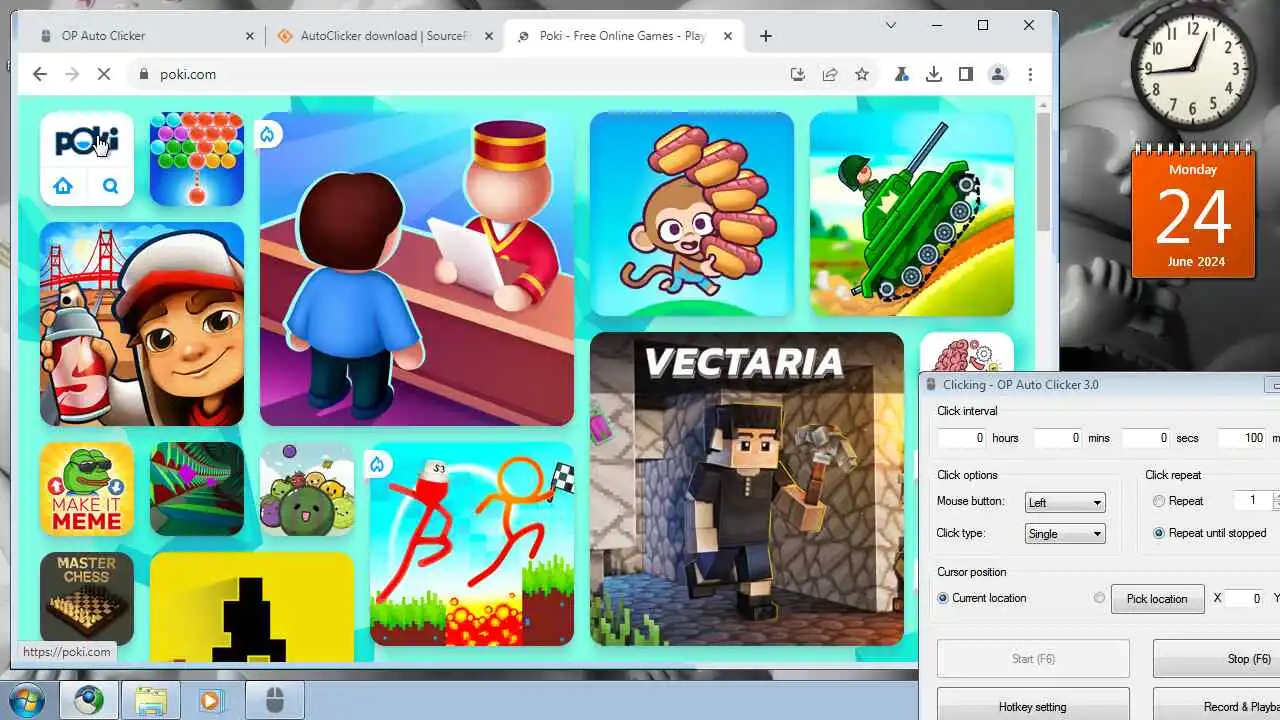Open the Windows Start menu
This screenshot has height=720, width=1280.
27,700
